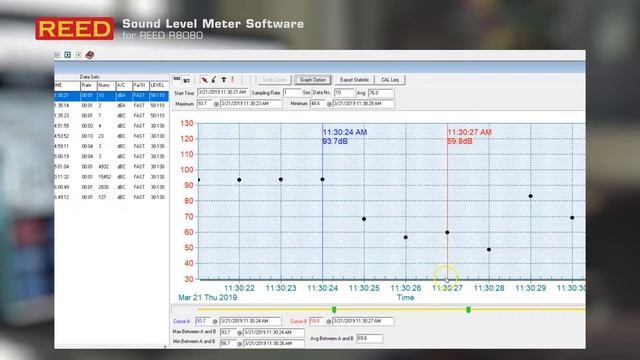Click the data point at 11:30:25

(364, 219)
